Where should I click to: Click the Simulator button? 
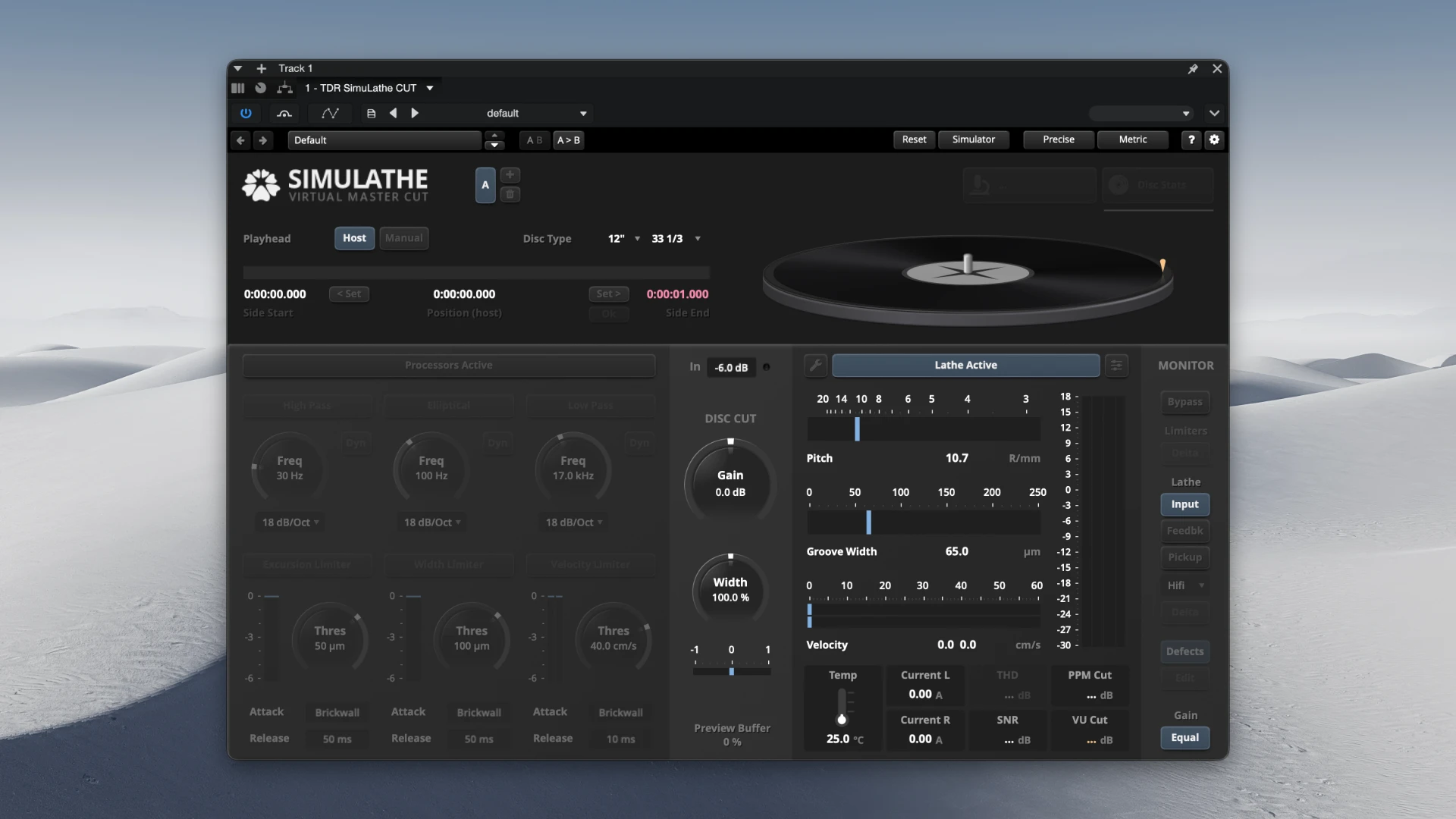point(974,140)
